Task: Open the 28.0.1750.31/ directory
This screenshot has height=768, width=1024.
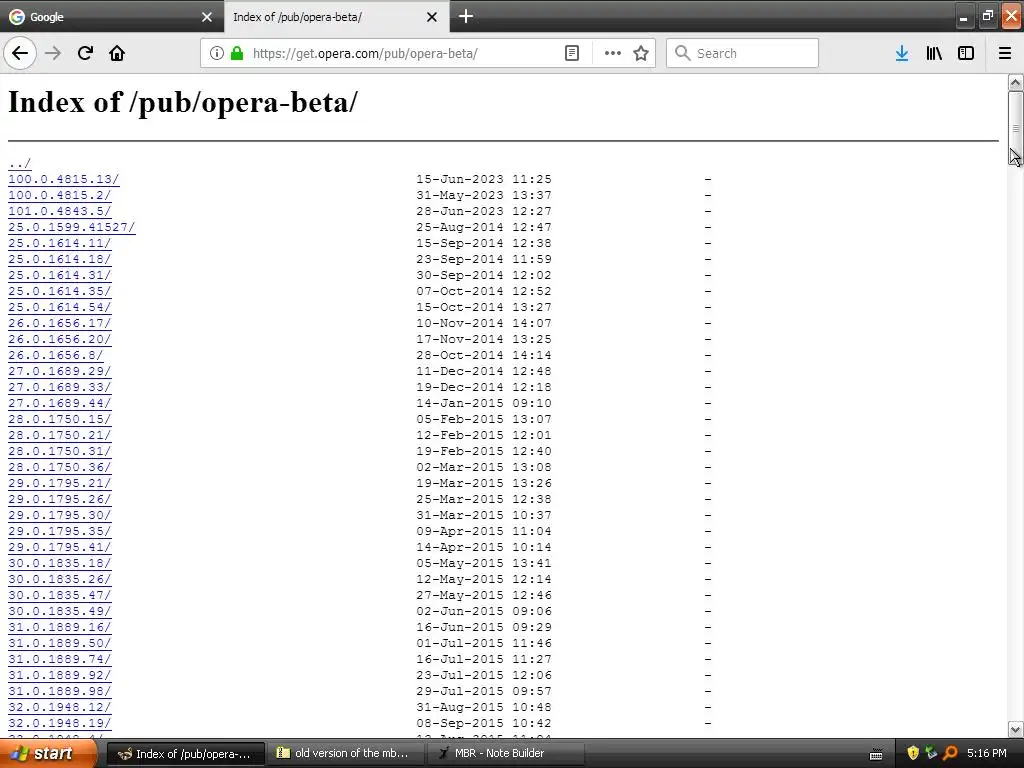Action: coord(59,451)
